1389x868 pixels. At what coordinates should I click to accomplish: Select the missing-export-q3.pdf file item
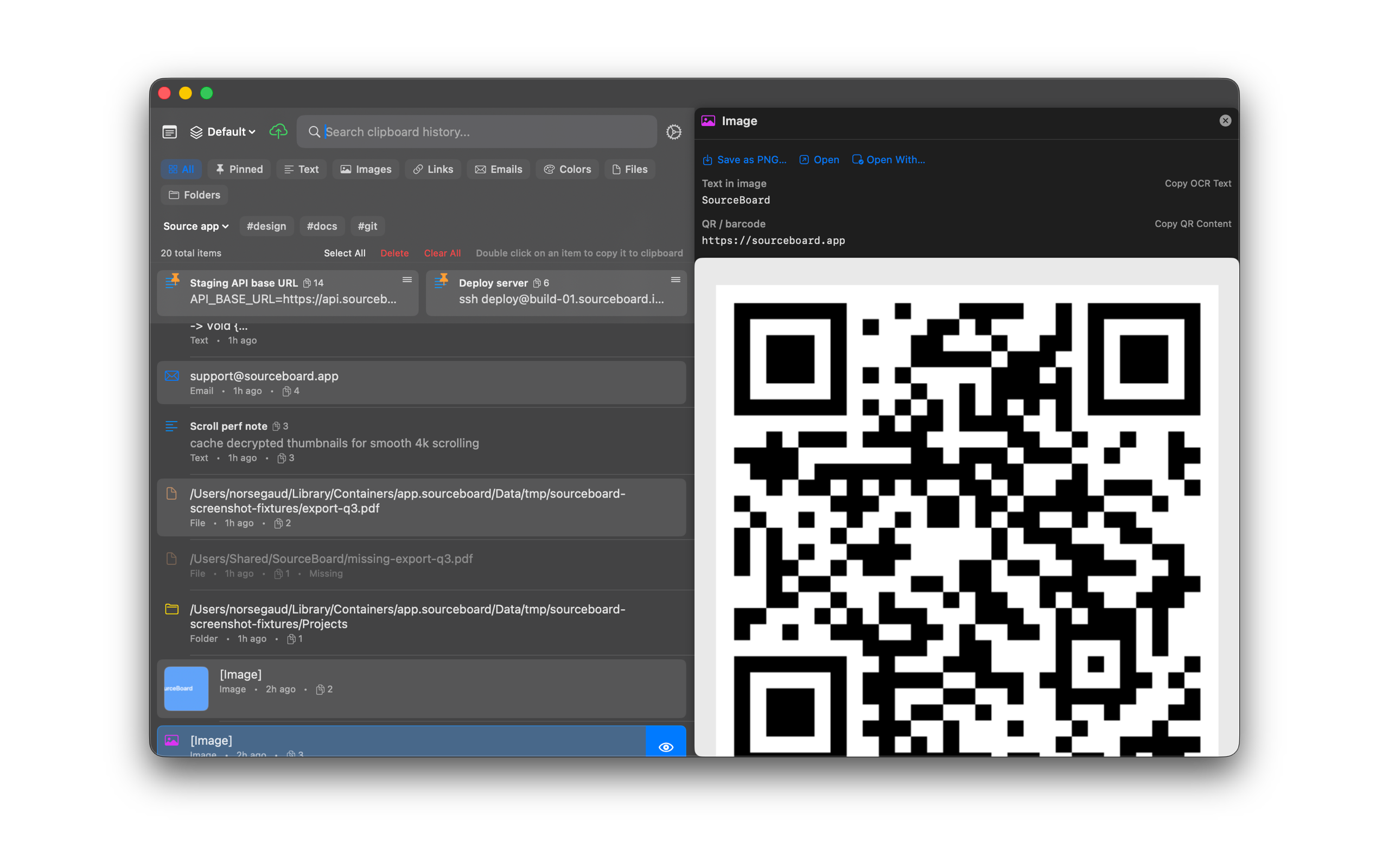pos(421,565)
